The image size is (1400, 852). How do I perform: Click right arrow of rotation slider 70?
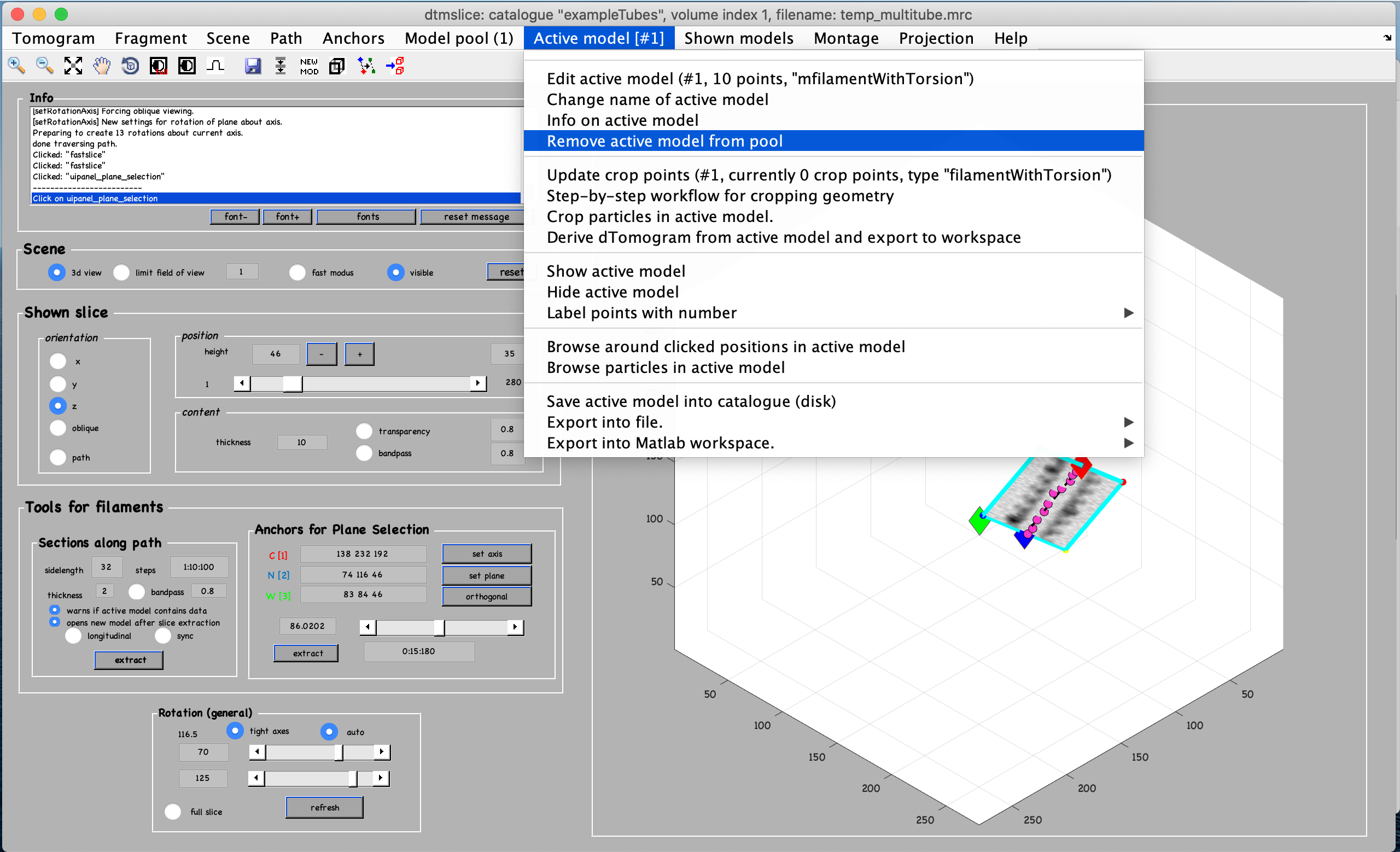(x=381, y=752)
